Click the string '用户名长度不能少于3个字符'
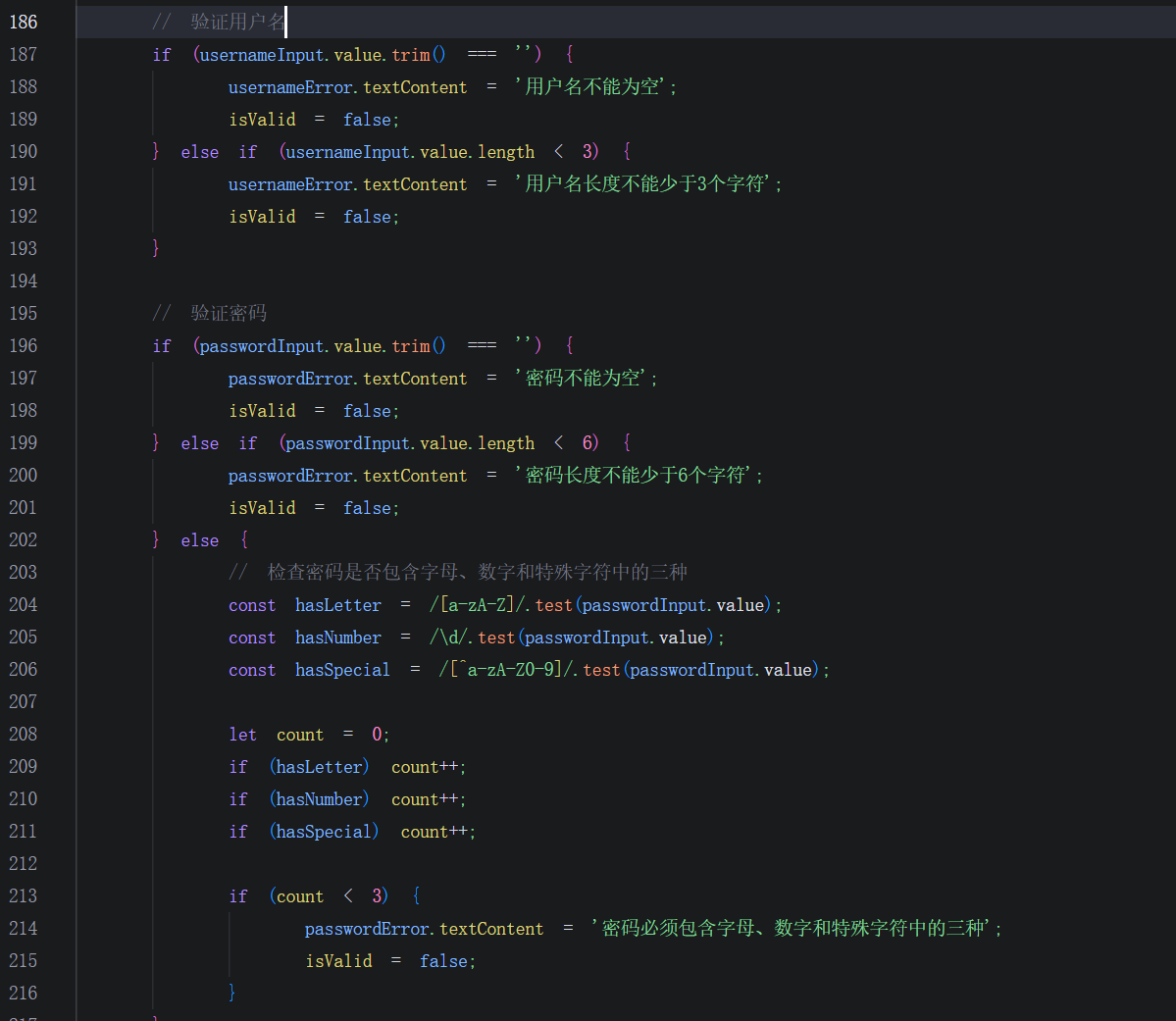Screen dimensions: 1176x1021 [644, 183]
